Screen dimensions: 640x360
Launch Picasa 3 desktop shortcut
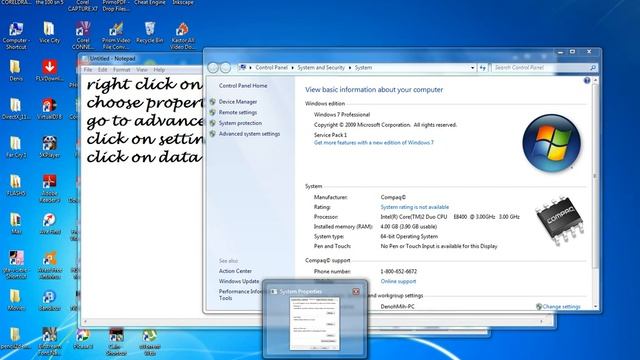(x=83, y=339)
